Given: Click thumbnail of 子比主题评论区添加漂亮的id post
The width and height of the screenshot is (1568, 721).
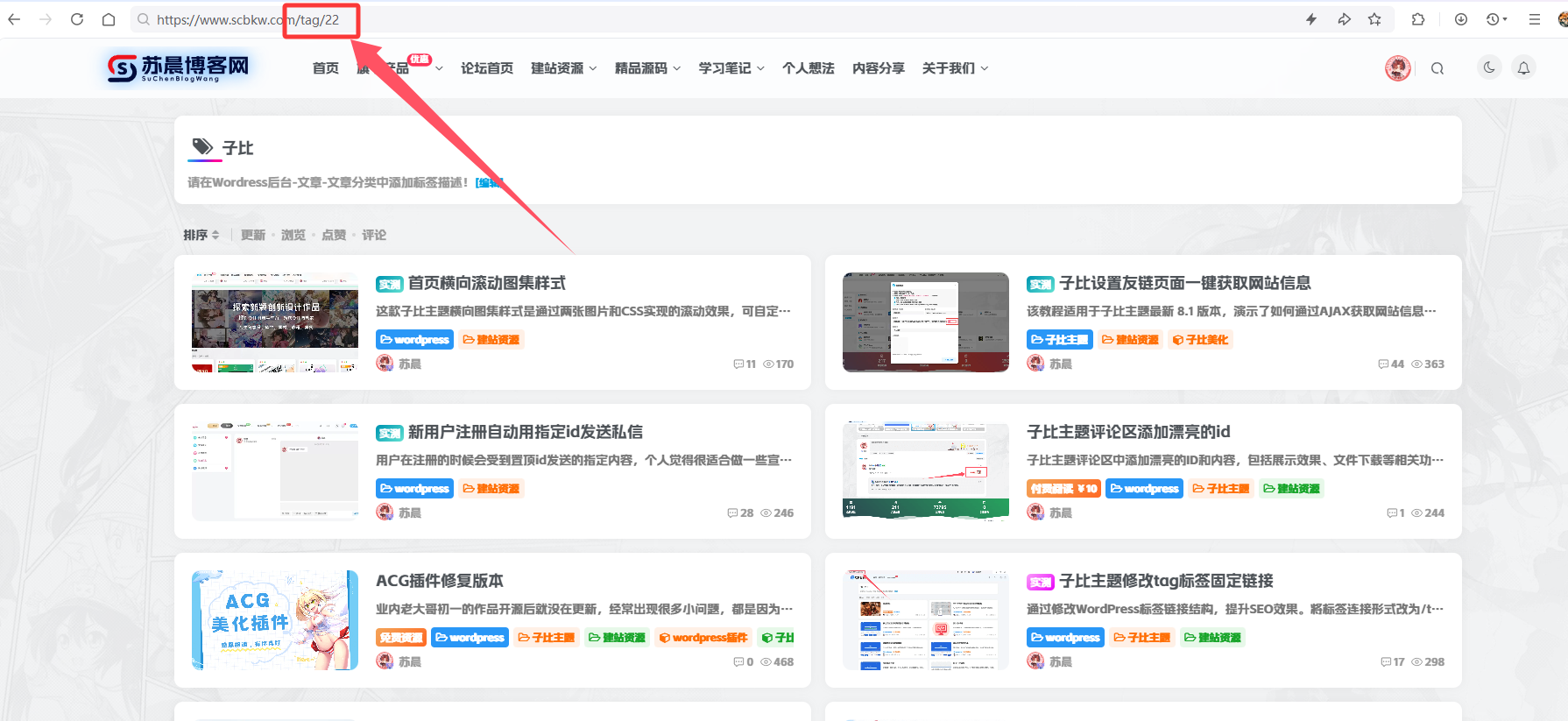Looking at the screenshot, I should click(x=926, y=471).
